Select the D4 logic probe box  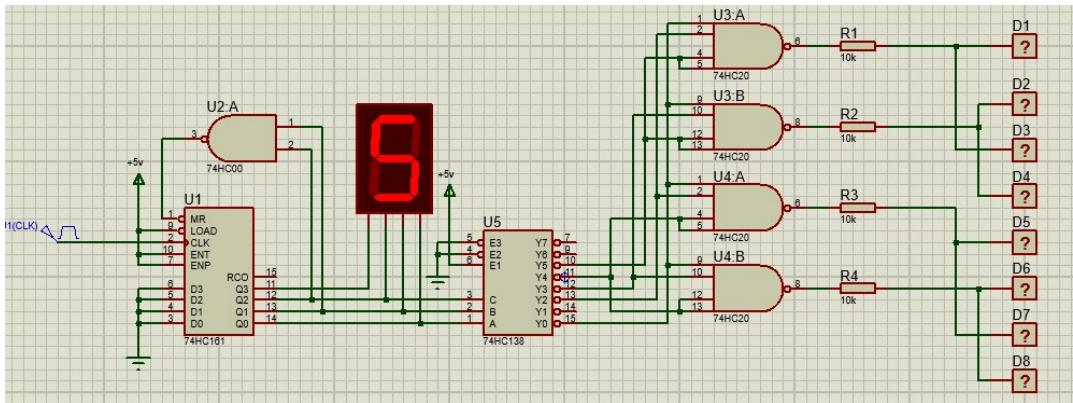pos(1022,196)
